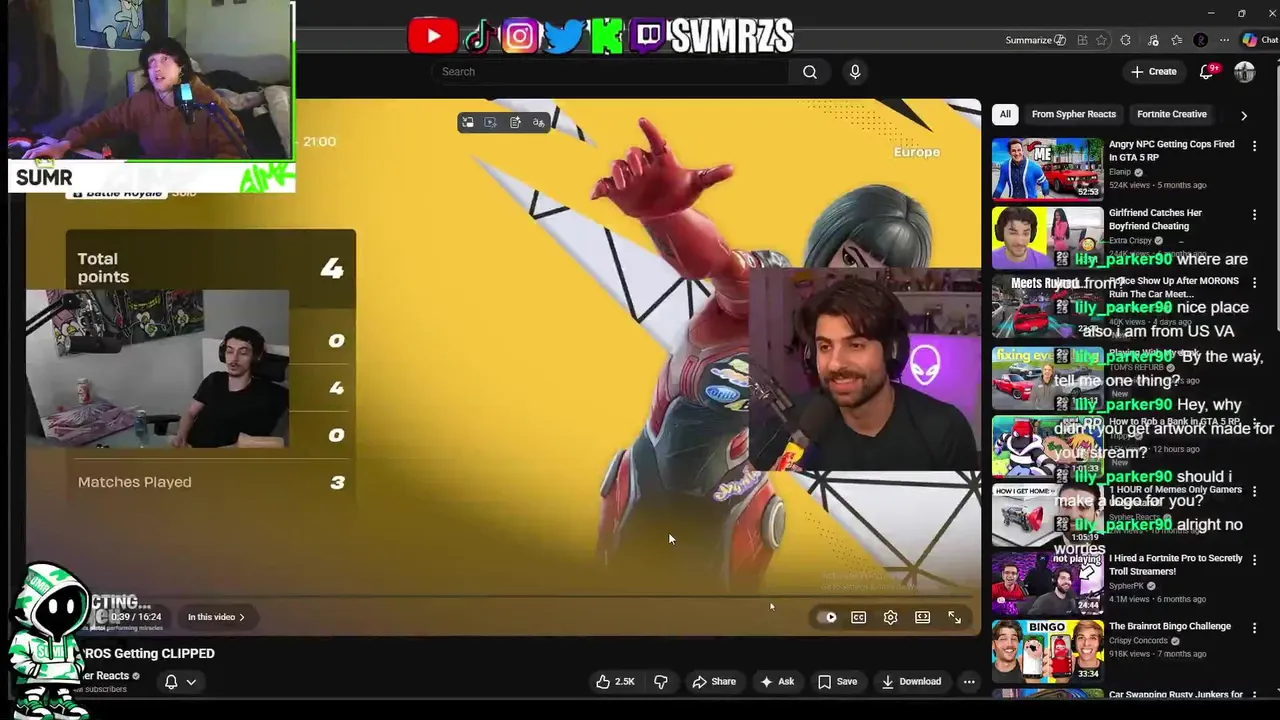1280x720 pixels.
Task: Open the browser favorites list icon
Action: pyautogui.click(x=1176, y=40)
